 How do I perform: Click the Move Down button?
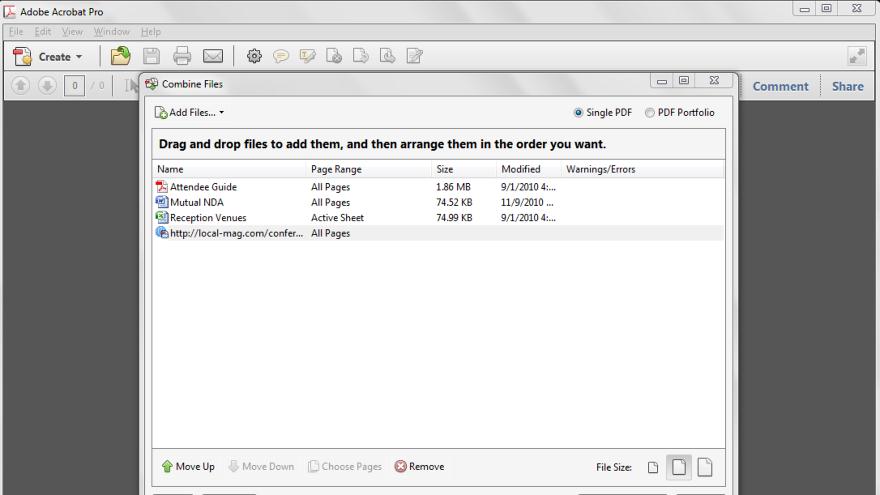261,466
